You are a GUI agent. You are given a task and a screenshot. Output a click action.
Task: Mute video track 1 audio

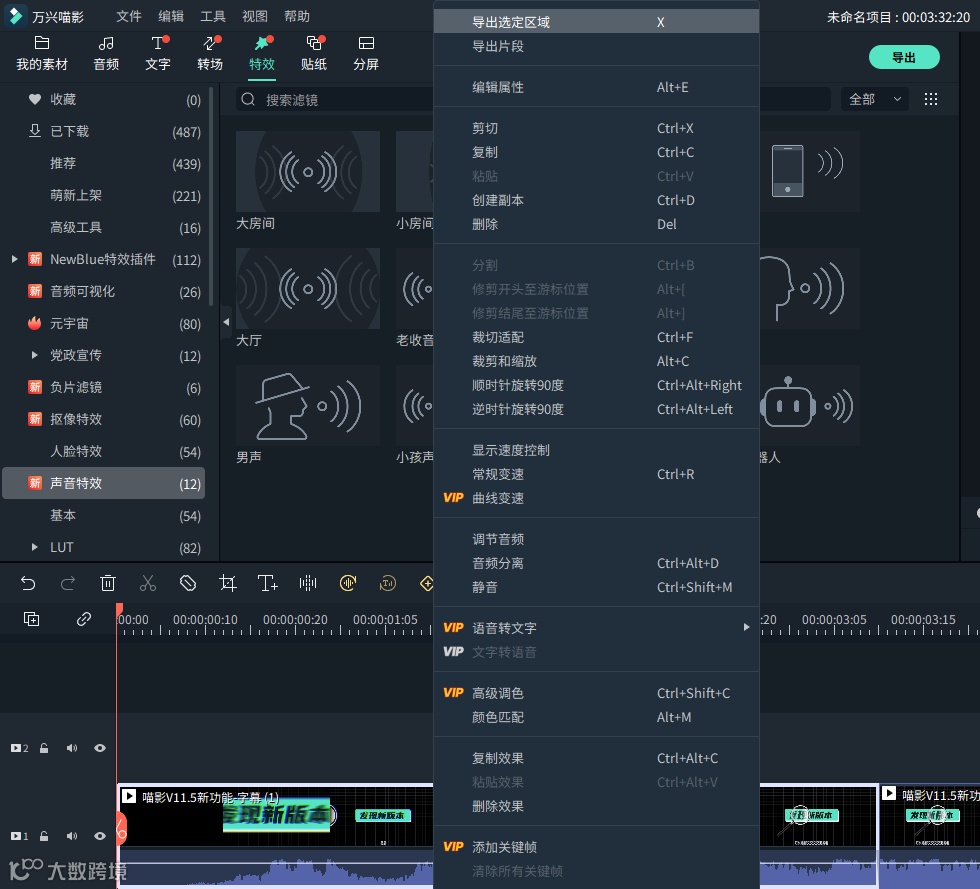coord(72,836)
